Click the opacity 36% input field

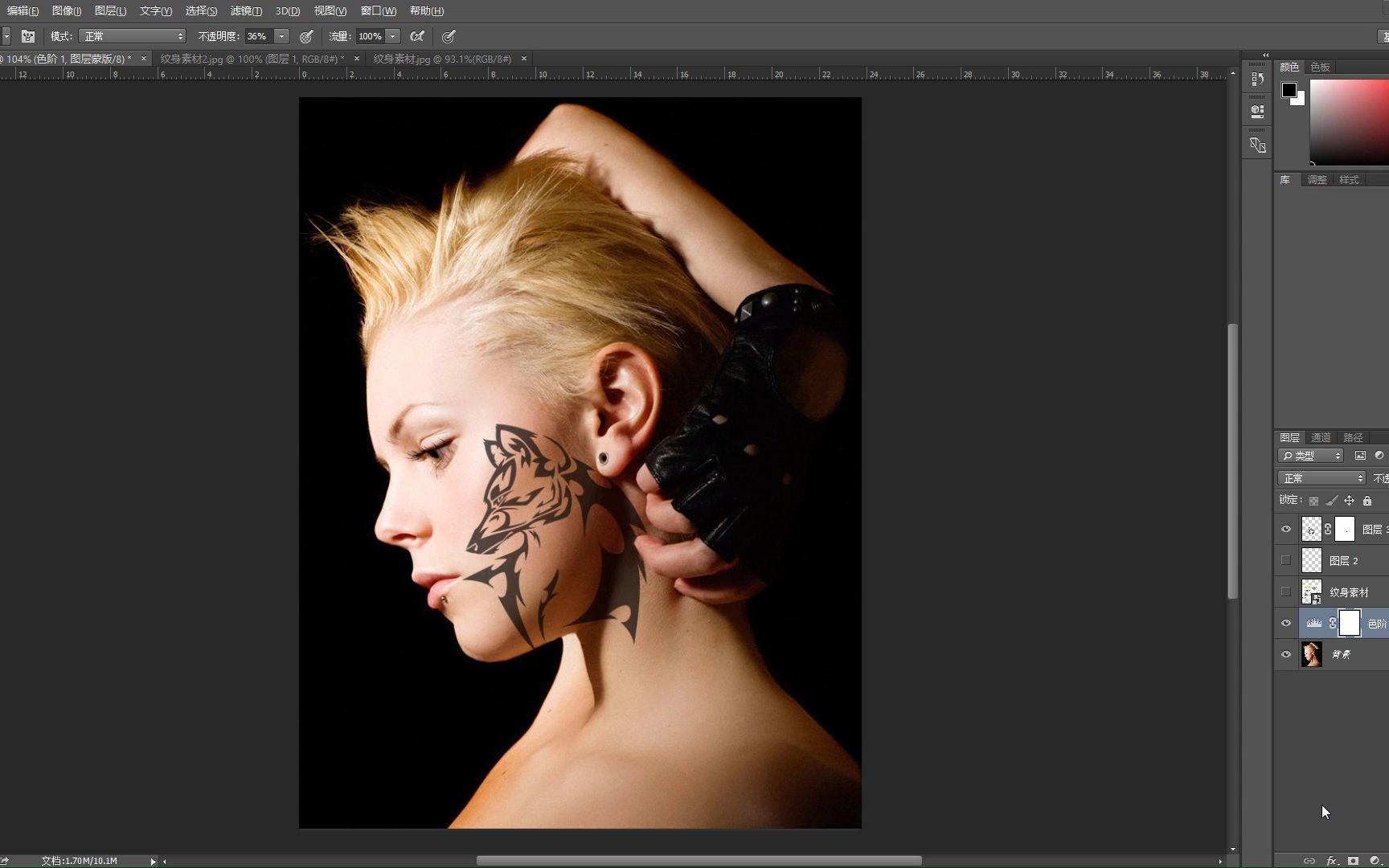pyautogui.click(x=259, y=36)
